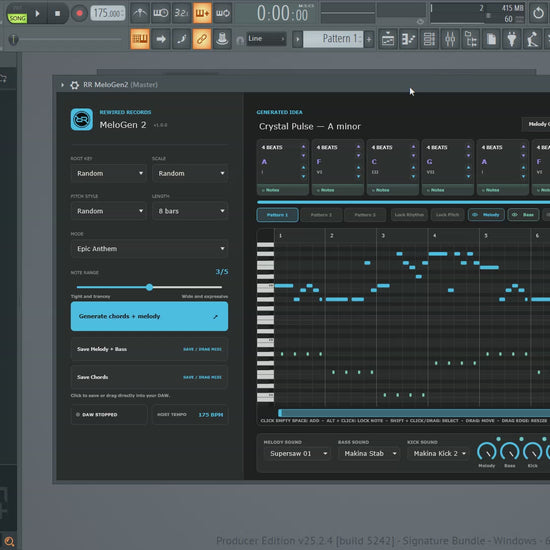Viewport: 550px width, 550px height.
Task: Start playback with the Play button
Action: point(37,14)
